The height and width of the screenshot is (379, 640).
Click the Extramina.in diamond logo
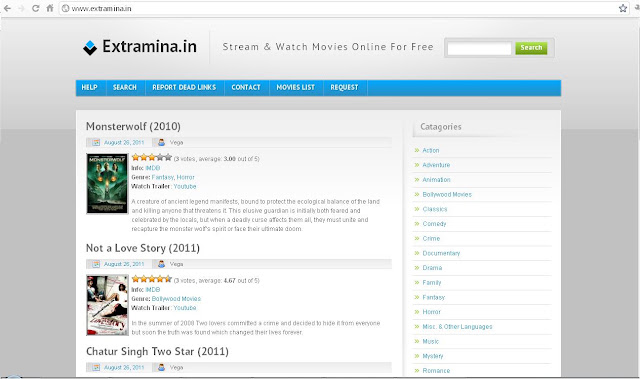pos(90,48)
